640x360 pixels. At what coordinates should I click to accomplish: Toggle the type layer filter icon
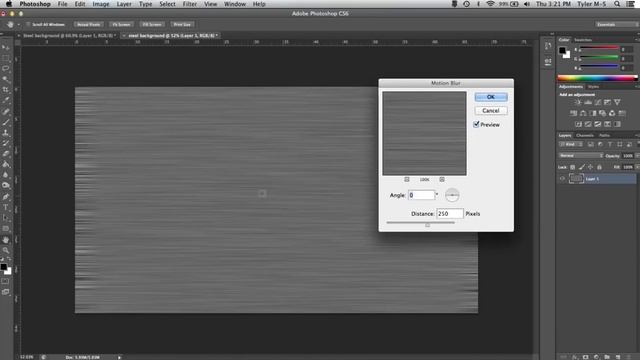tap(610, 144)
